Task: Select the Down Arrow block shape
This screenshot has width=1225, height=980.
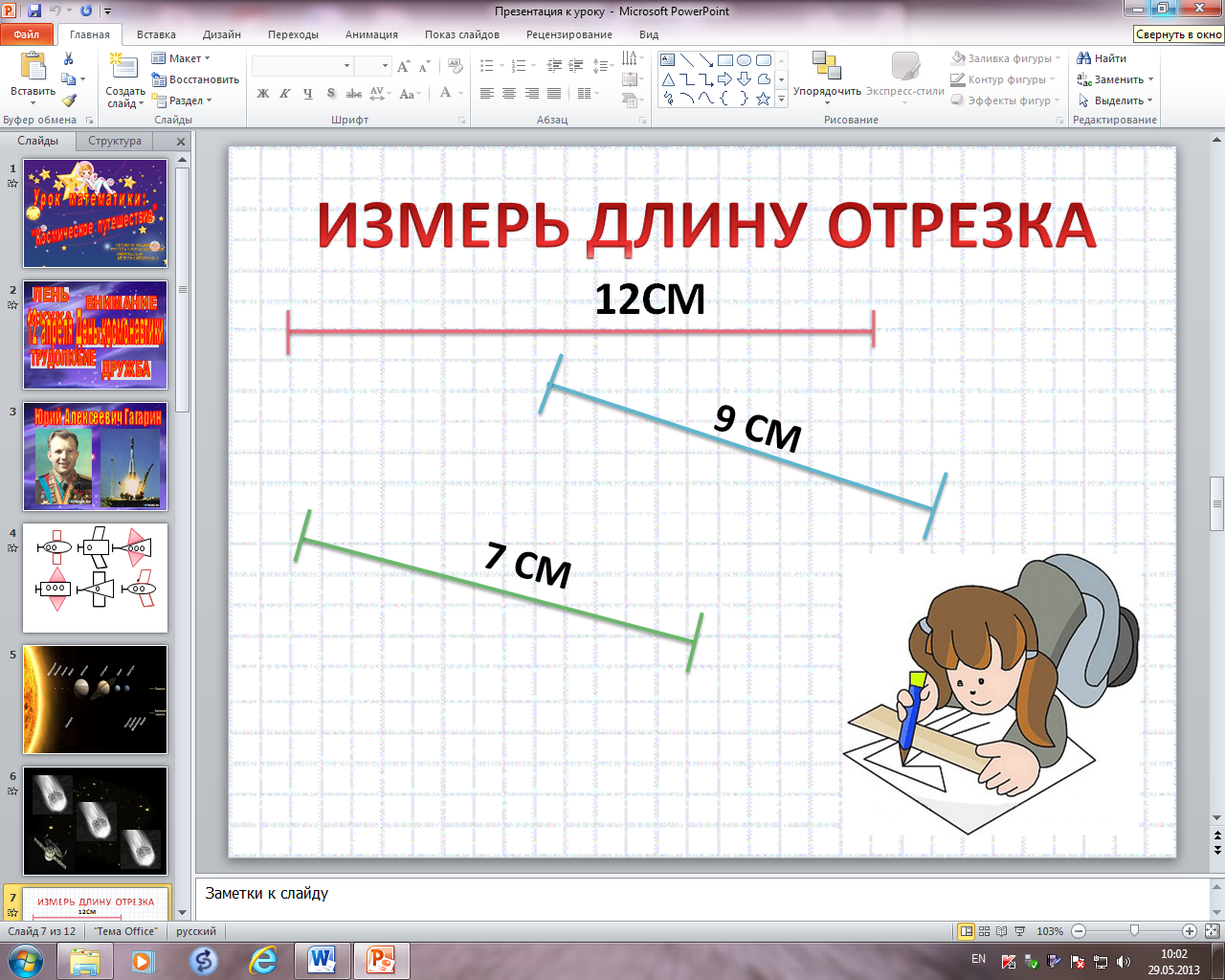Action: 745,79
